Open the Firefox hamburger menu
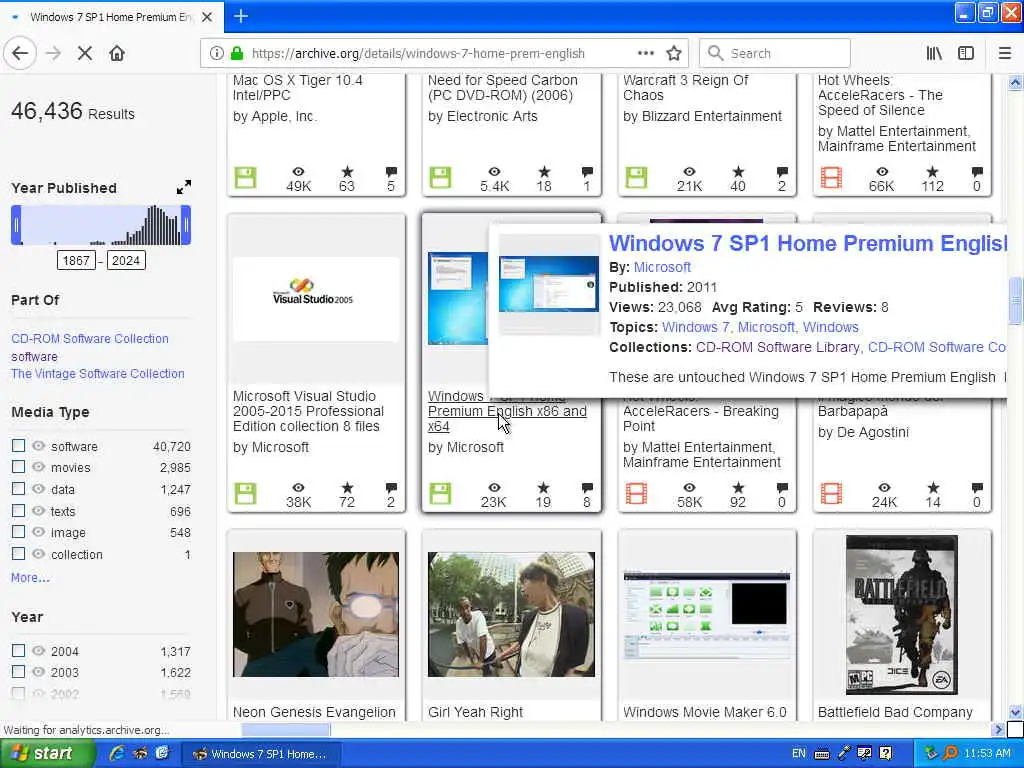The image size is (1024, 768). (x=1004, y=54)
